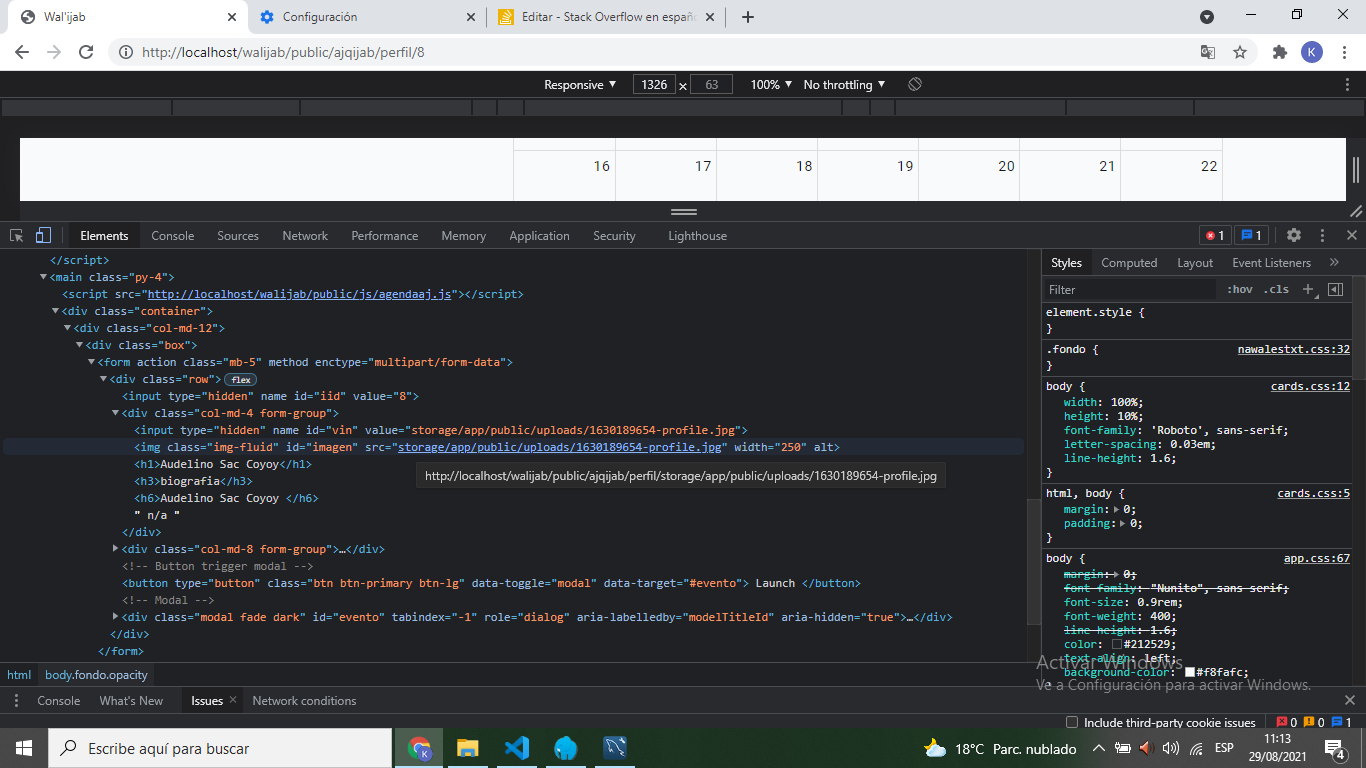Select the inspect element picker icon
This screenshot has width=1366, height=768.
(x=17, y=236)
